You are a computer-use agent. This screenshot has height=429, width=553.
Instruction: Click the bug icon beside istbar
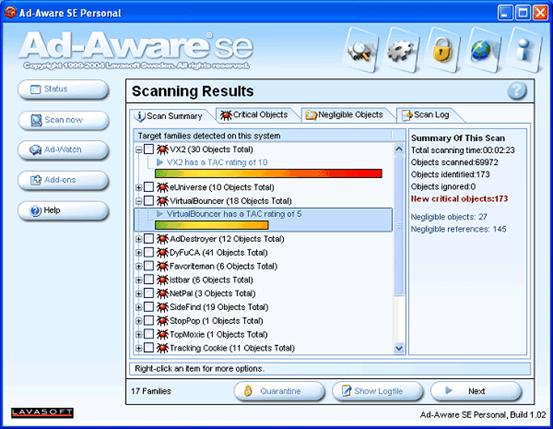[162, 280]
